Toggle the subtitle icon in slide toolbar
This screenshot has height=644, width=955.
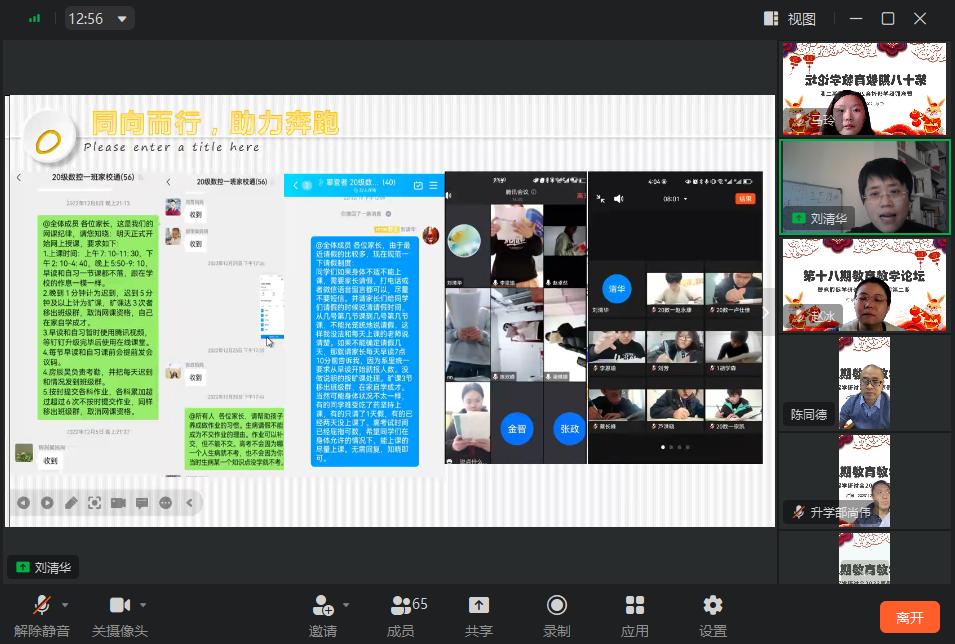point(142,503)
